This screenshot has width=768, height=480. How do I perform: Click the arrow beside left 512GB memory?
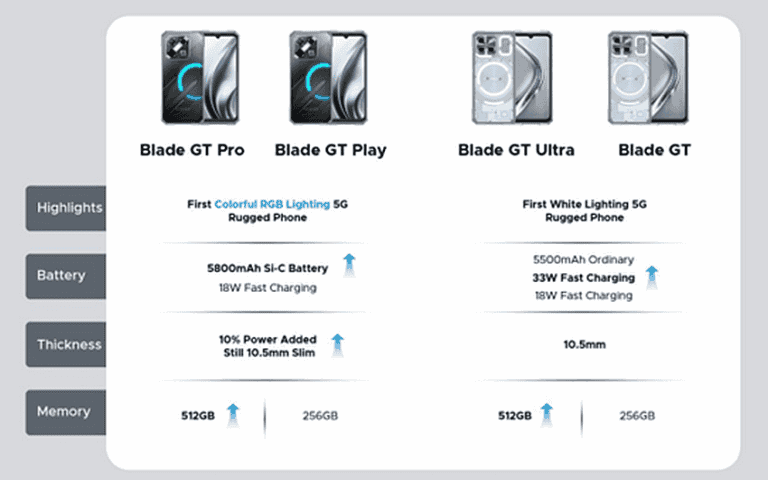point(233,415)
